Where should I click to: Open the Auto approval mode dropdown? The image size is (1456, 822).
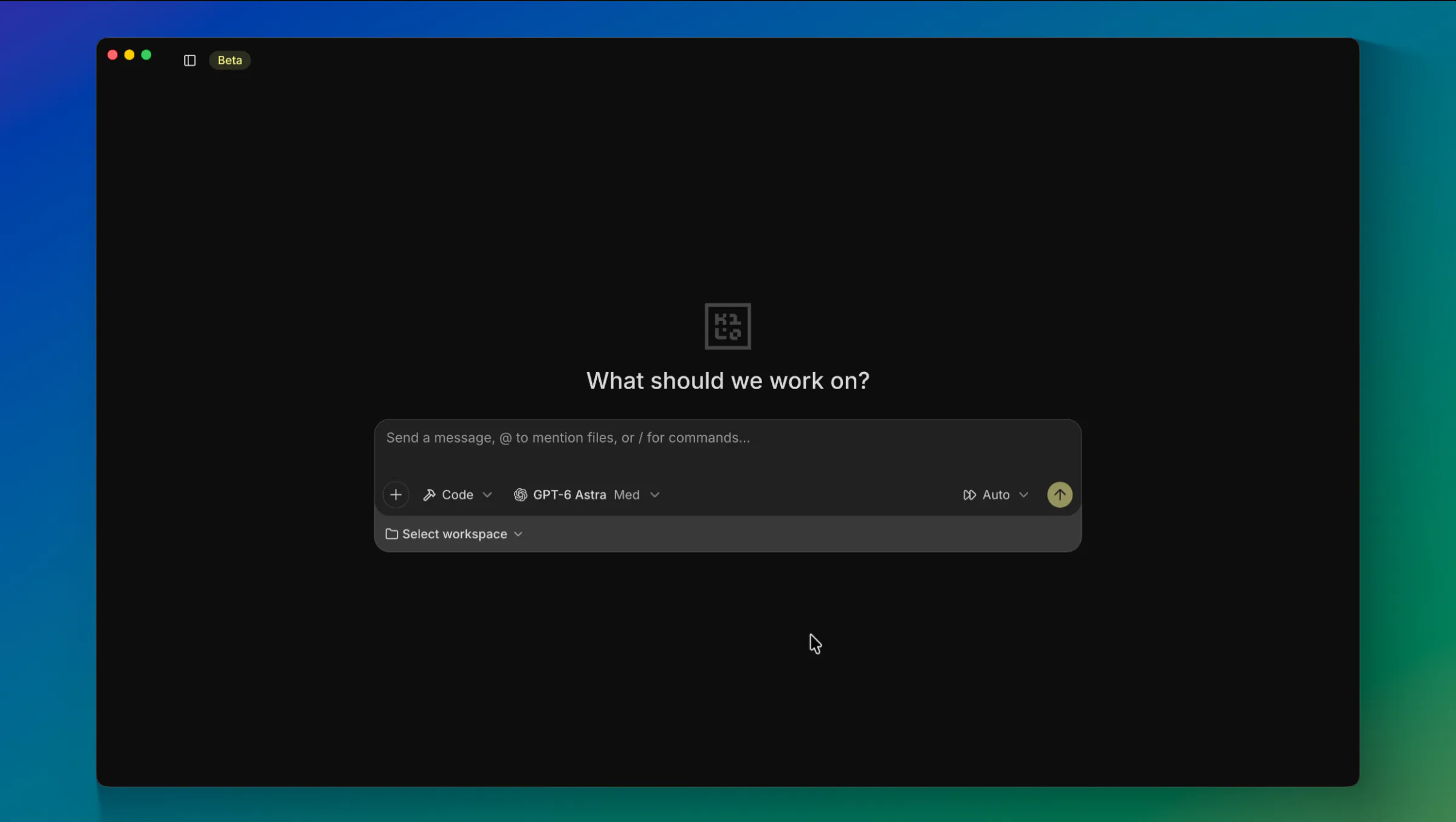[x=996, y=495]
